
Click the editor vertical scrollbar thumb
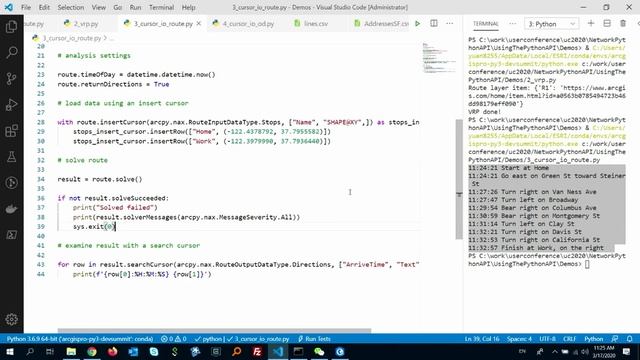click(459, 179)
